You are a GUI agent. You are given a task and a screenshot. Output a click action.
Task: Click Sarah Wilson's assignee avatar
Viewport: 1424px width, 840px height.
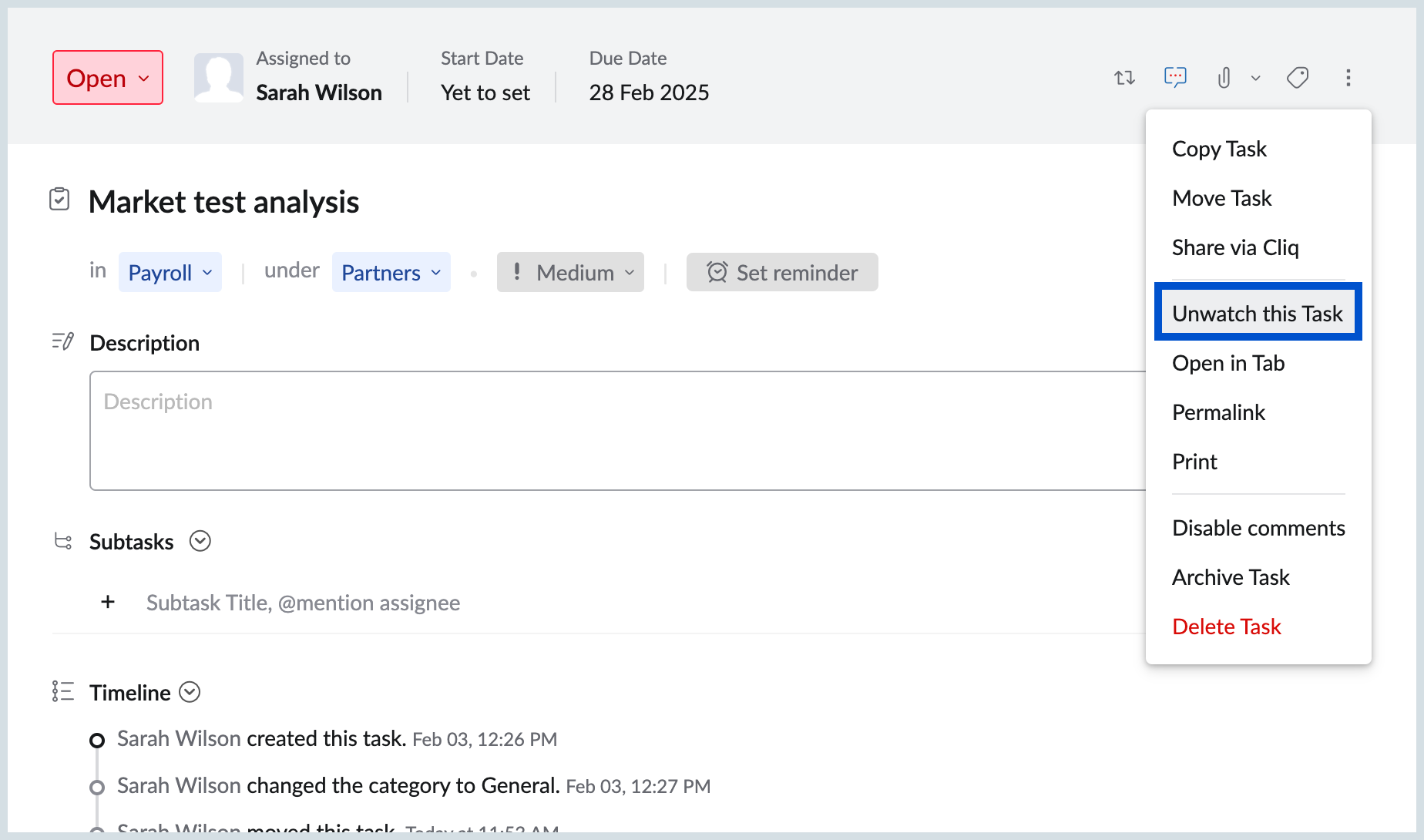218,78
